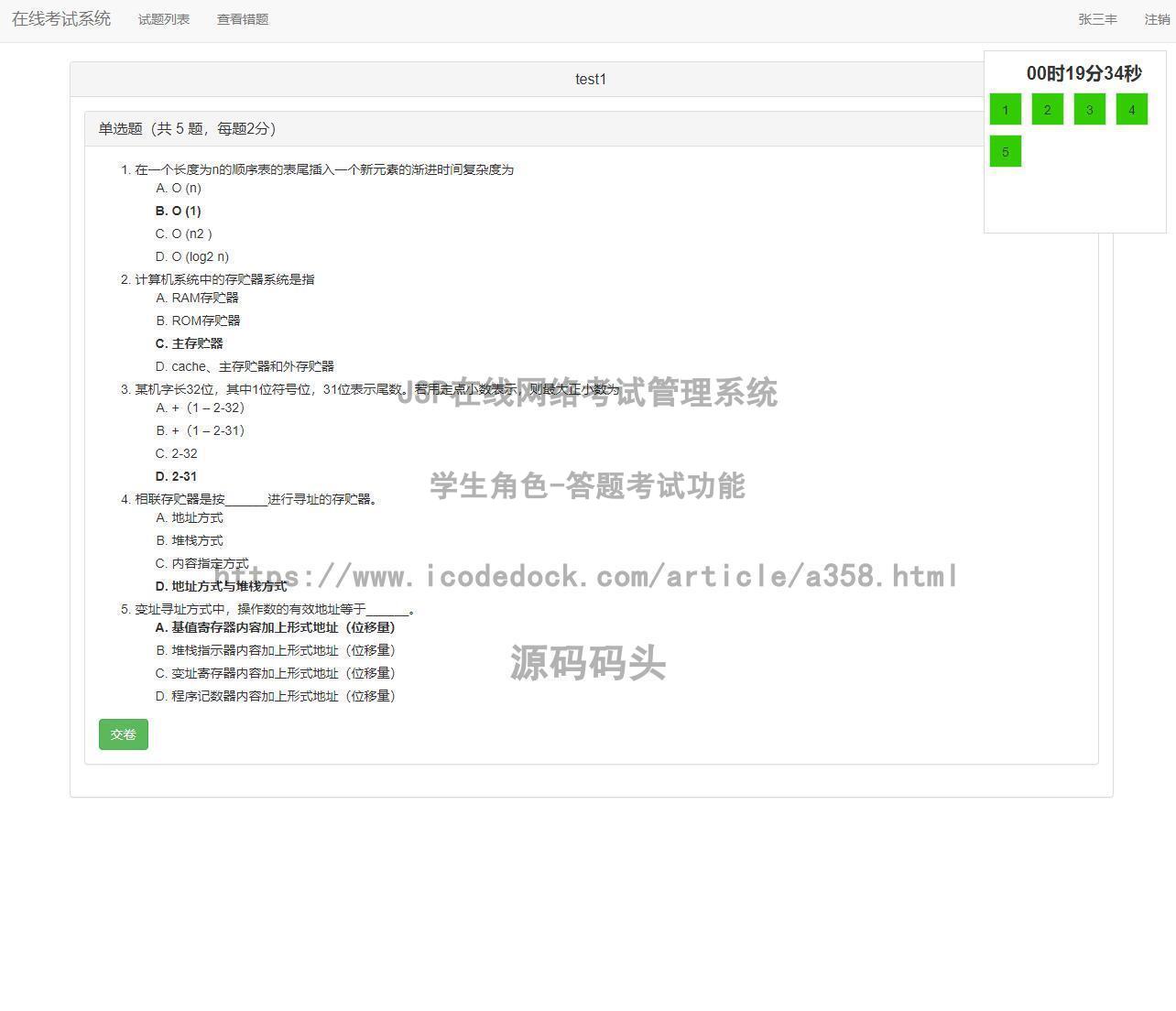This screenshot has width=1176, height=1011.
Task: Click the countdown timer display
Action: tap(1084, 73)
